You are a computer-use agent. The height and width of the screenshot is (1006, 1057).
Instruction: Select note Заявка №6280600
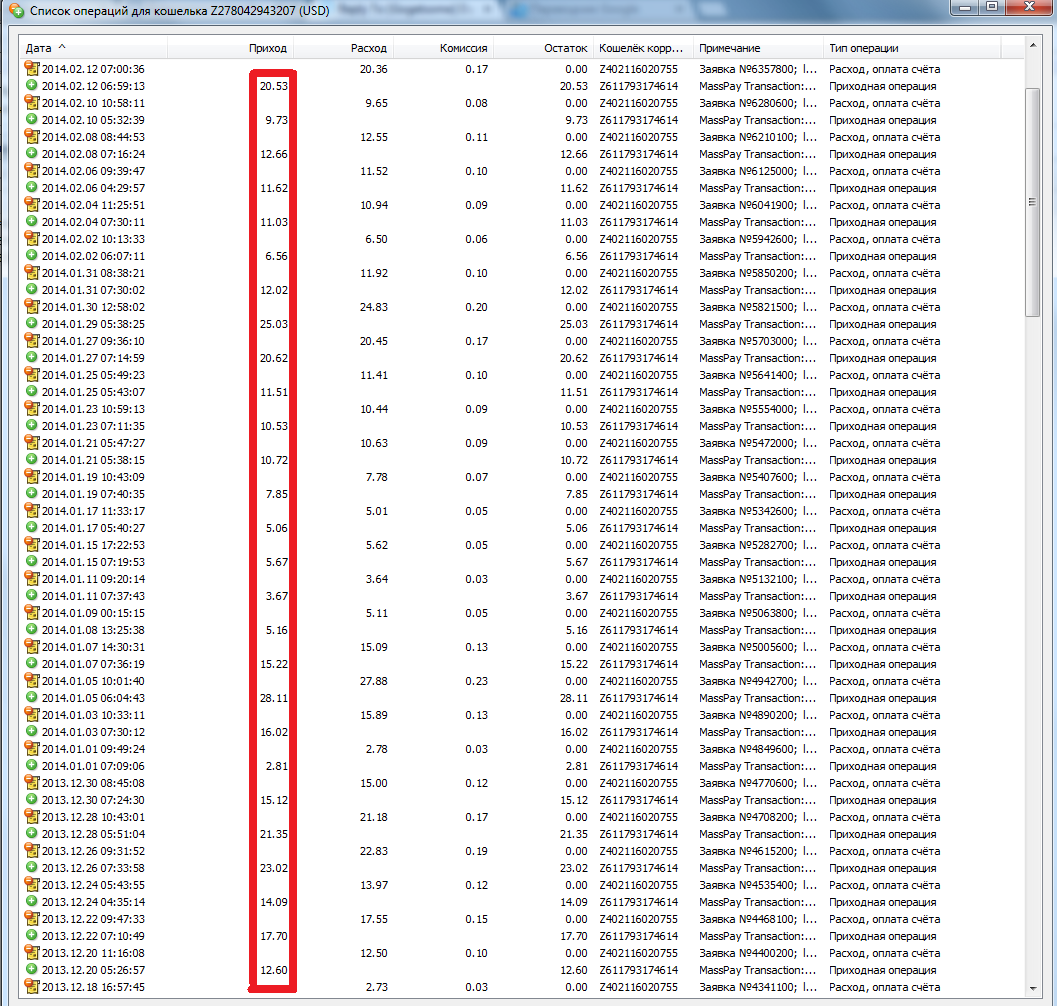[758, 103]
